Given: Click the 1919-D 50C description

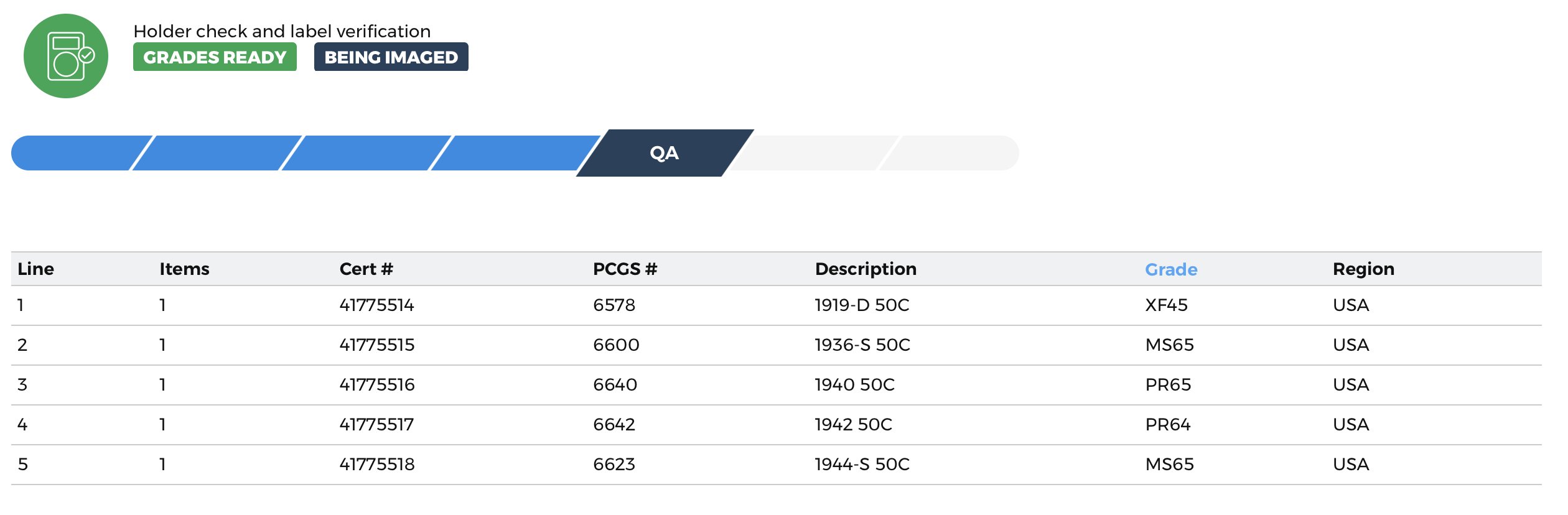Looking at the screenshot, I should coord(862,305).
